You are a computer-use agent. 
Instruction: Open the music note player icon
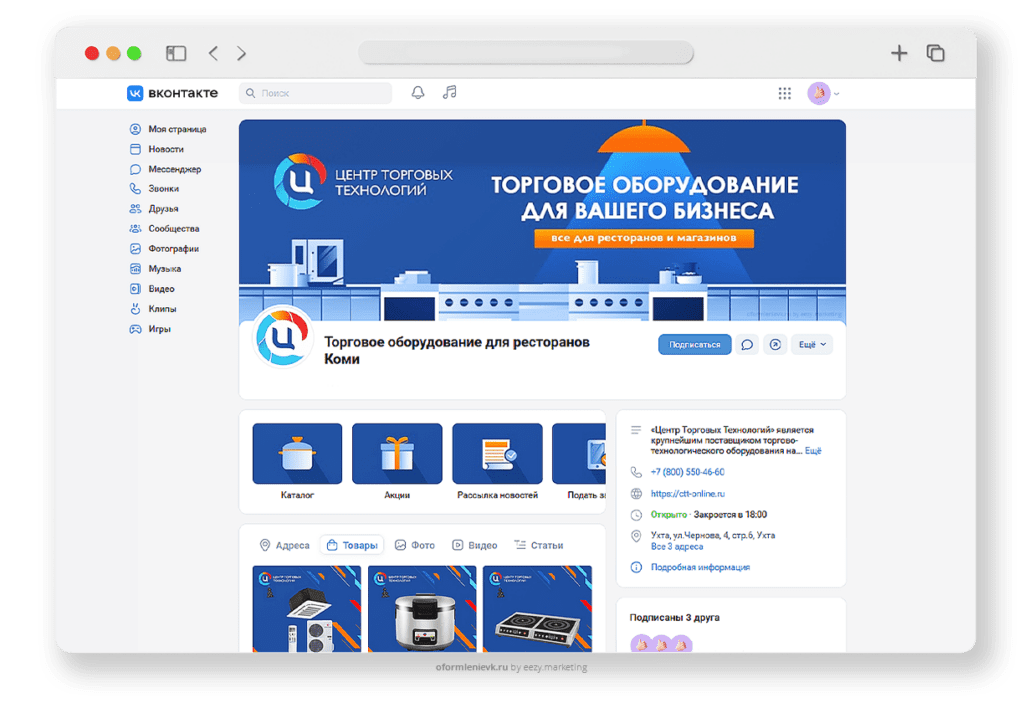tap(449, 93)
